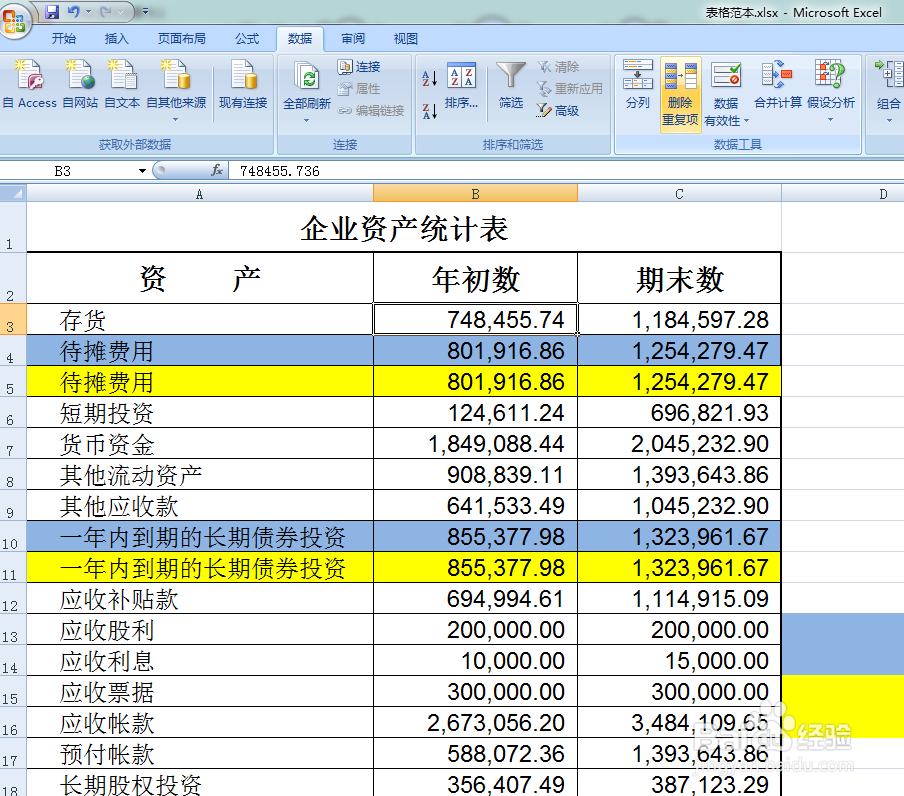Switch to the 审阅 tab

click(353, 39)
